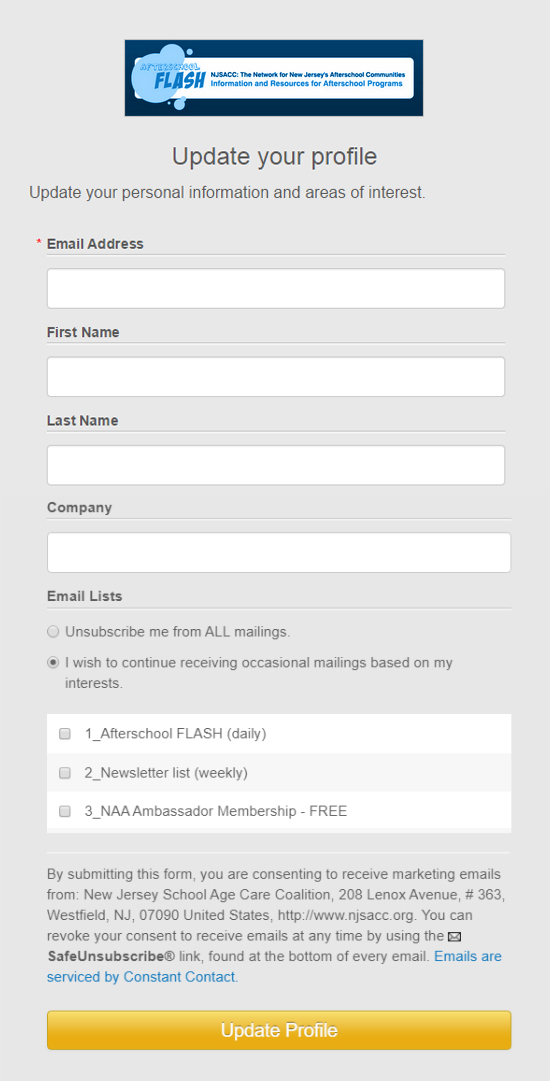Click the SafeUnsubscribe envelope icon

pos(454,937)
